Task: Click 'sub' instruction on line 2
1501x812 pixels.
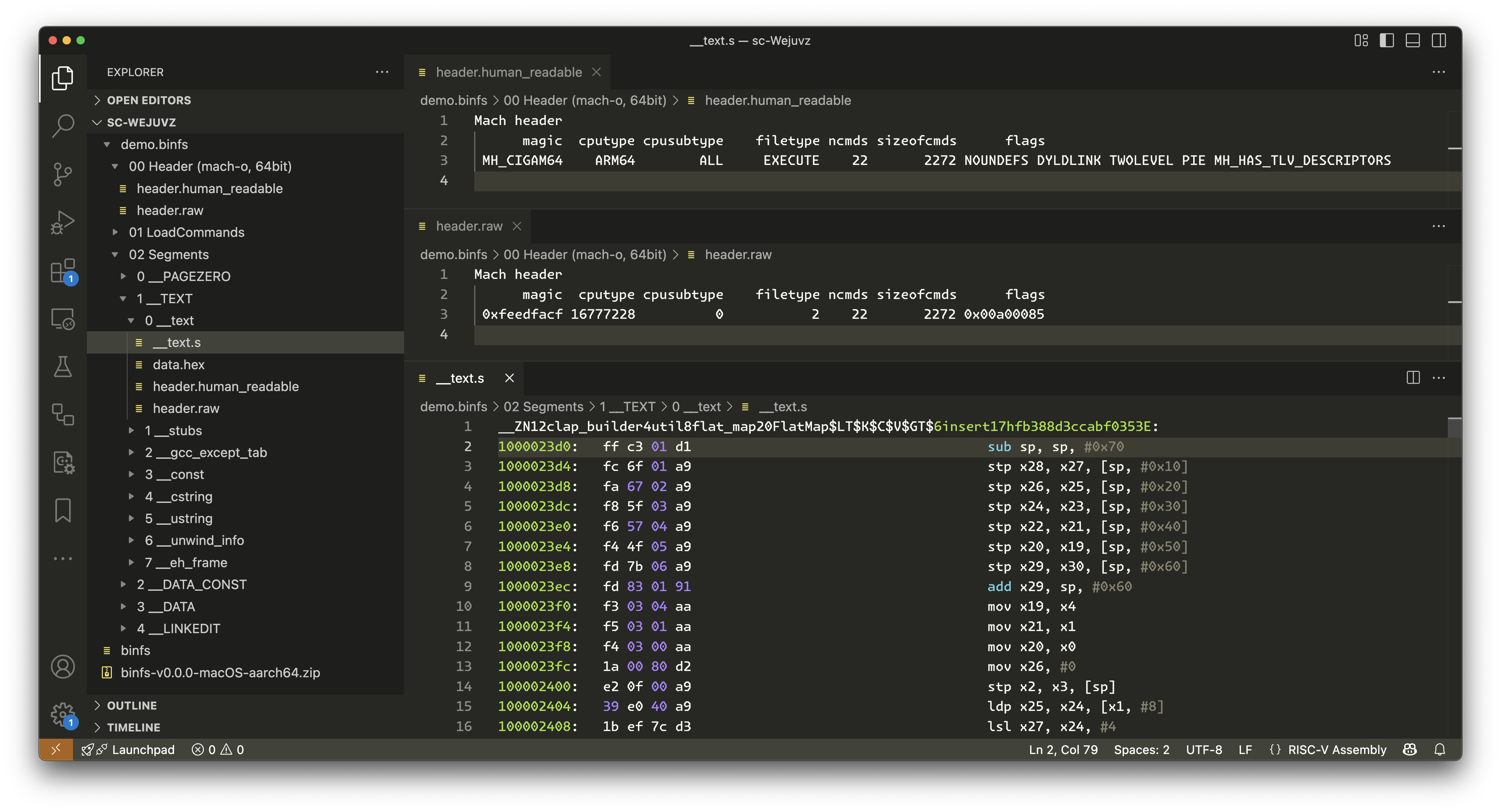Action: pos(999,446)
